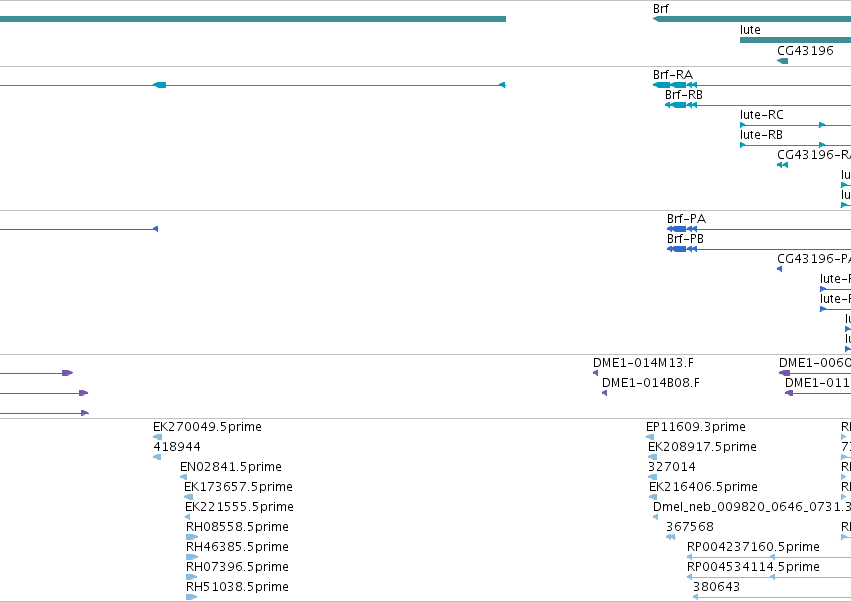Click the lute-RB transcript label
851x602 pixels.
point(761,135)
